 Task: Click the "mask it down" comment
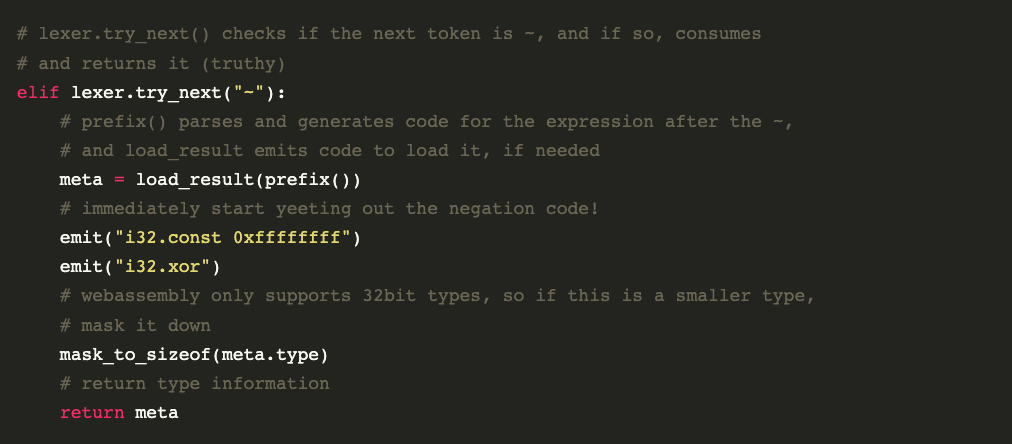click(x=135, y=325)
